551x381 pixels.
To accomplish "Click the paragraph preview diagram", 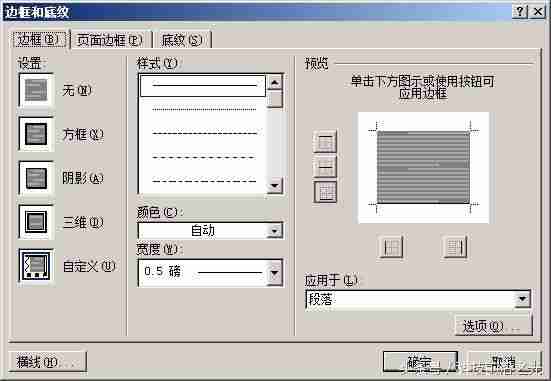I will (x=423, y=168).
